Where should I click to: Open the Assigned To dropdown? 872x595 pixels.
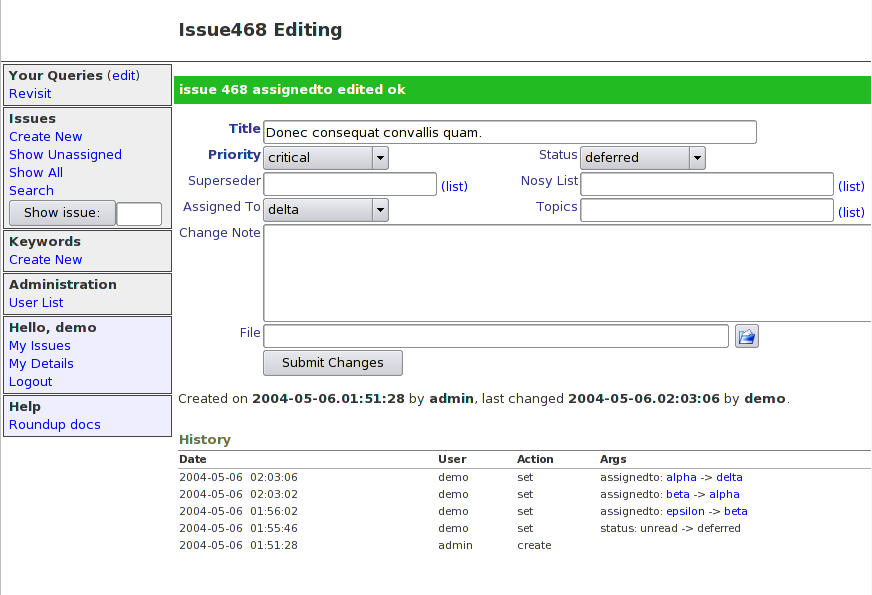326,210
